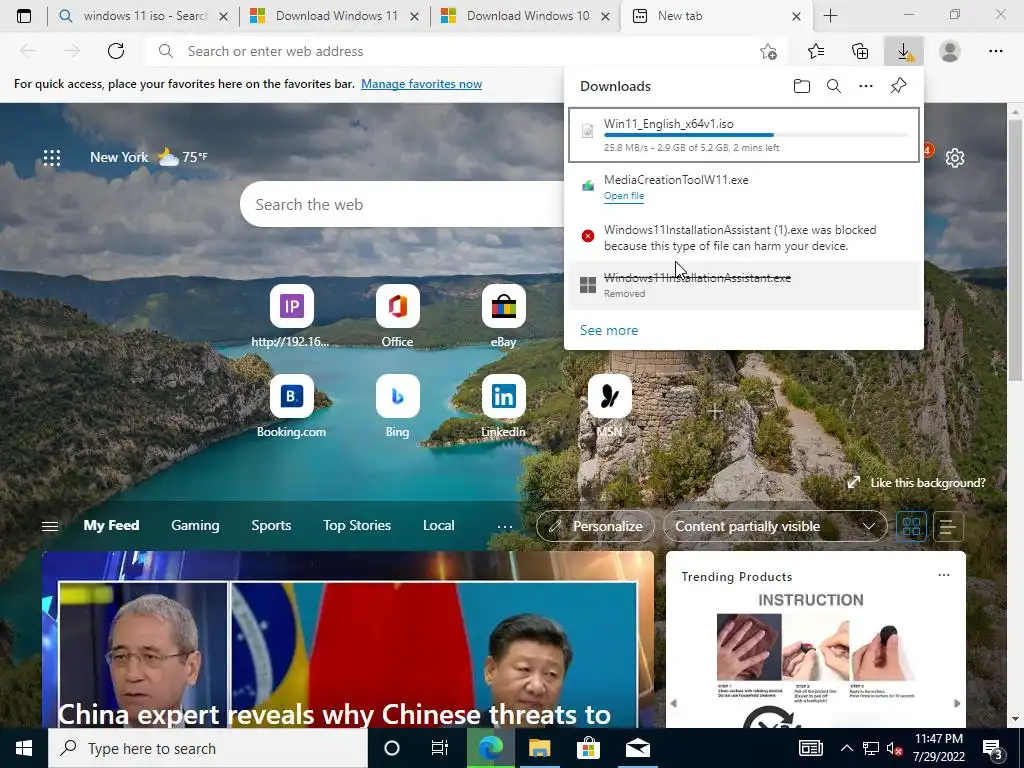Viewport: 1024px width, 768px height.
Task: Switch feed to grid layout view
Action: pyautogui.click(x=911, y=526)
